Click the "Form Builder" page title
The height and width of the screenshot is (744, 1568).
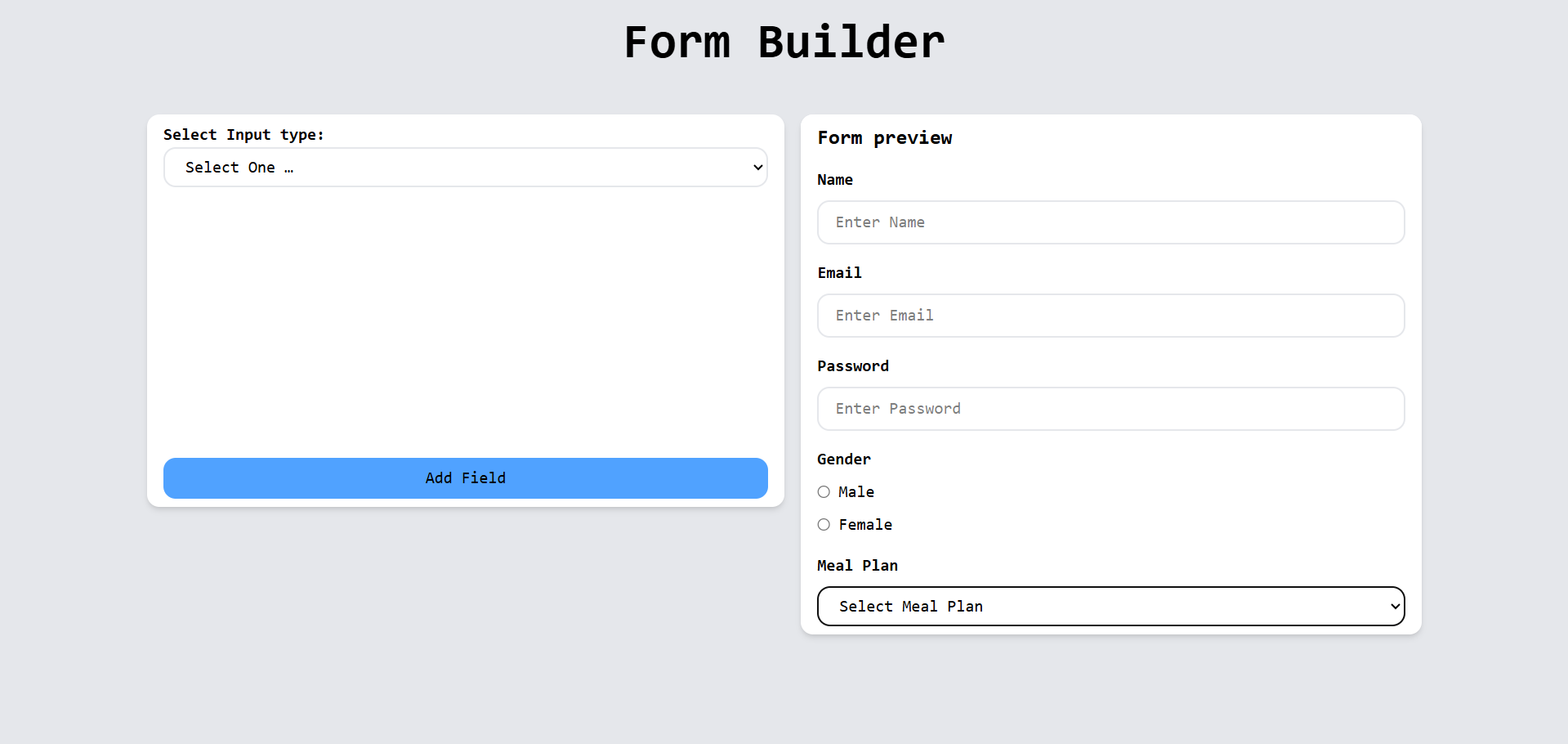[784, 43]
